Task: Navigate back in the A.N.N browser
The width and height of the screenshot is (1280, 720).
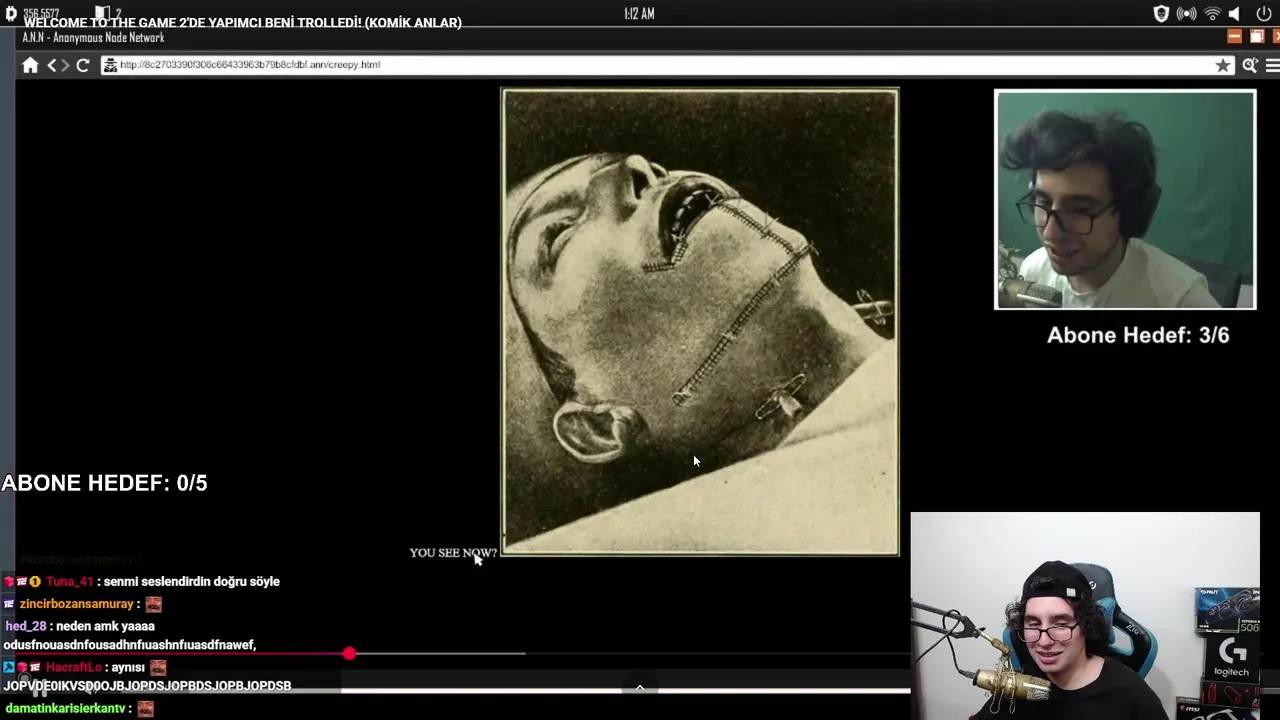Action: 52,65
